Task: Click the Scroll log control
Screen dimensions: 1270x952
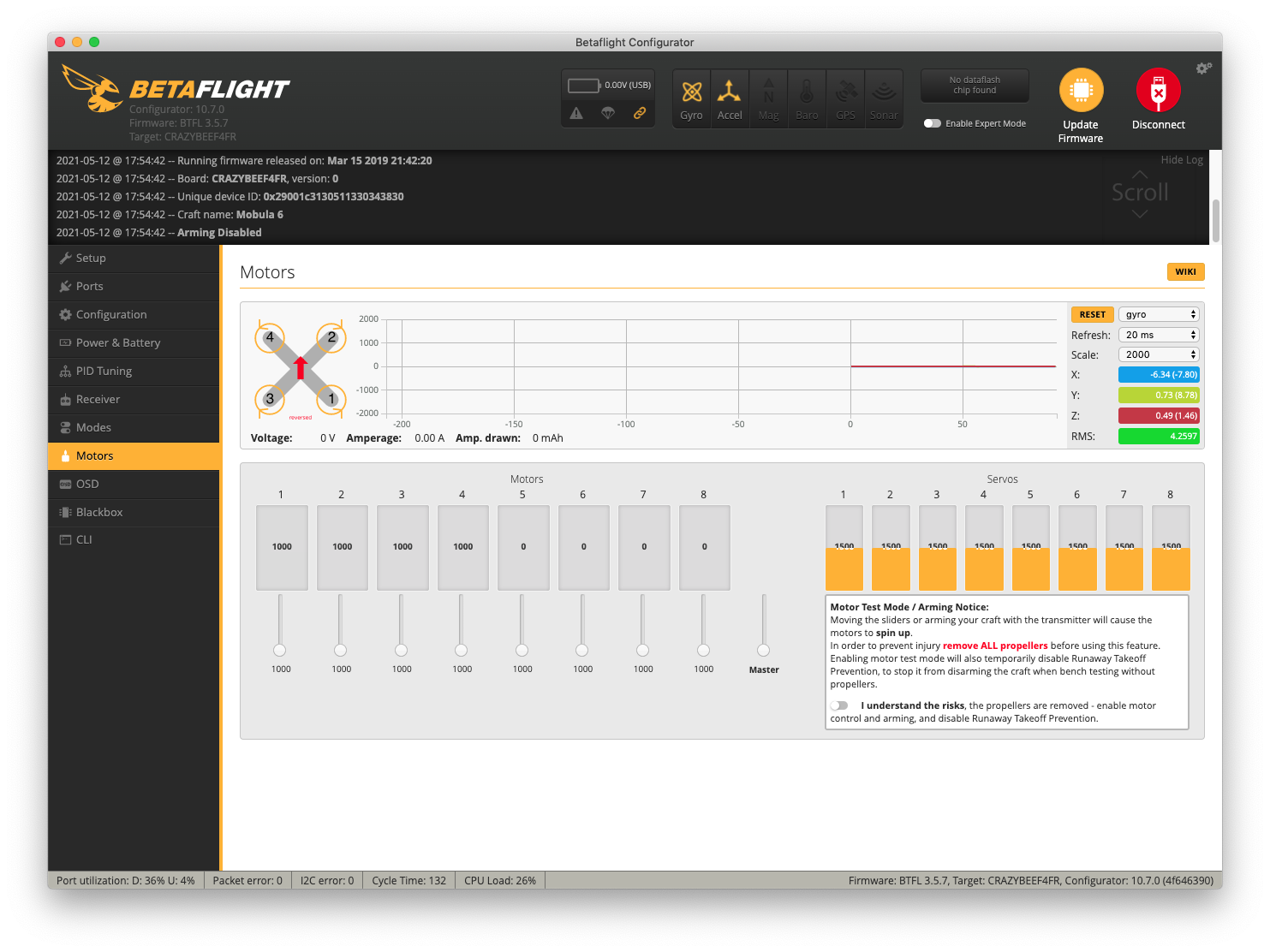Action: point(1140,193)
